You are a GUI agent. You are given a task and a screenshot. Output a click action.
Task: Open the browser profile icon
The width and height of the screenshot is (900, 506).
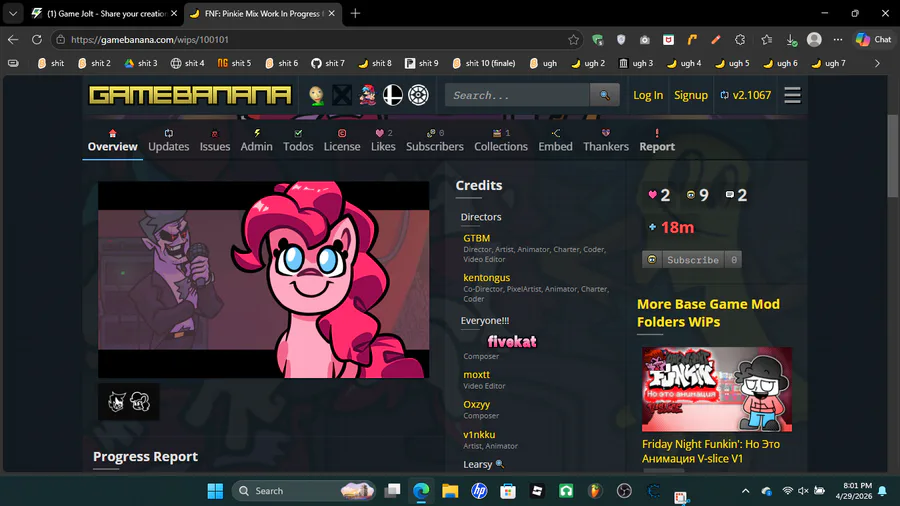pos(814,40)
